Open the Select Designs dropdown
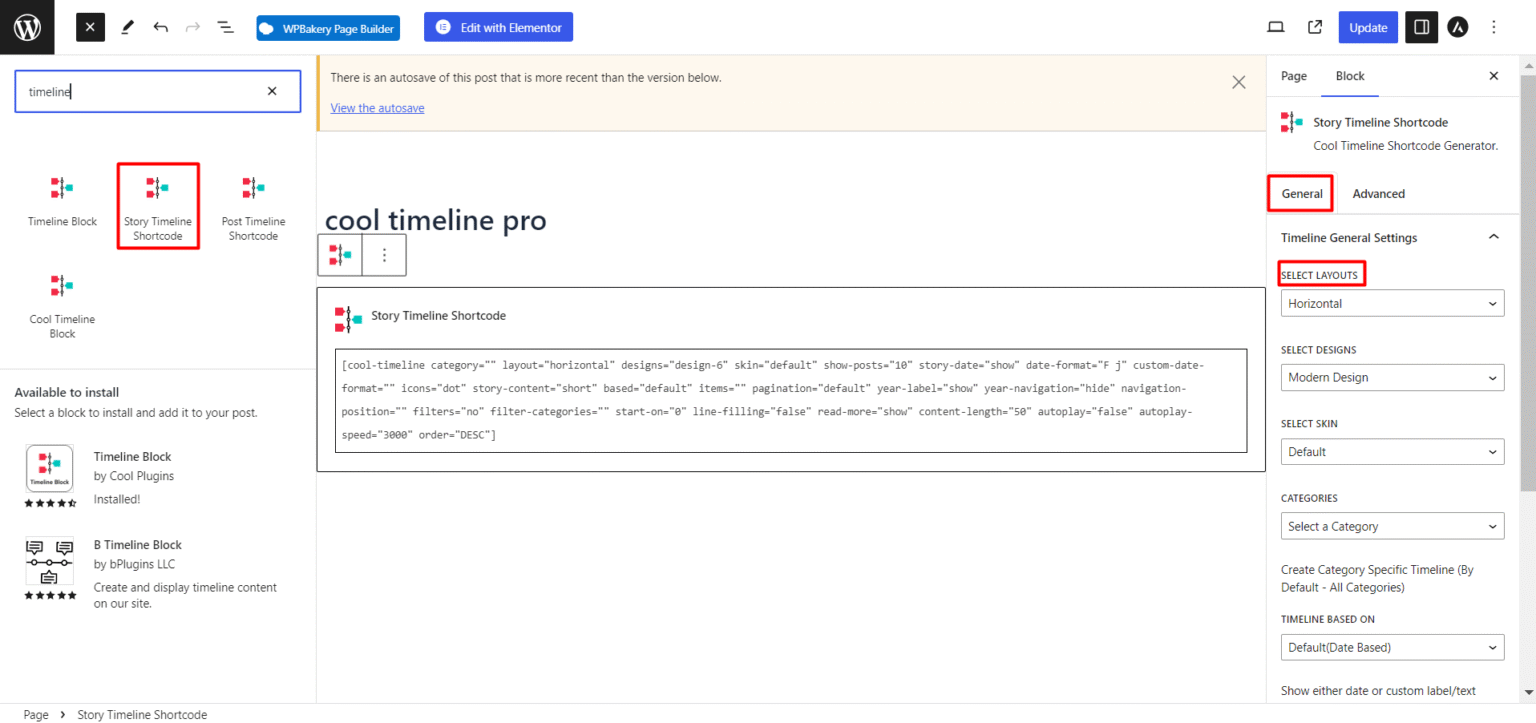 coord(1392,377)
